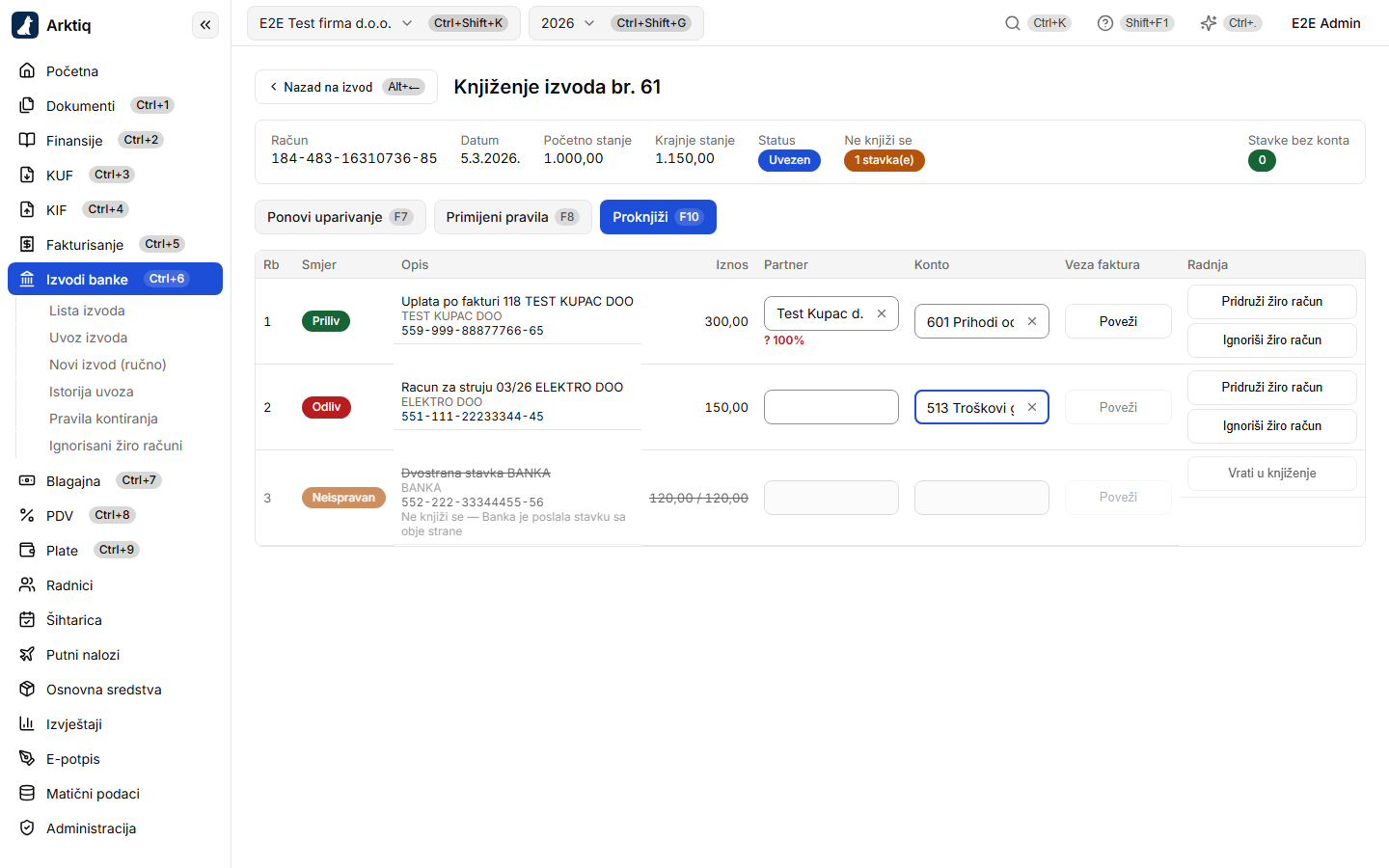Clear the 601 Prihodi konto selection
Image resolution: width=1389 pixels, height=868 pixels.
(1032, 321)
